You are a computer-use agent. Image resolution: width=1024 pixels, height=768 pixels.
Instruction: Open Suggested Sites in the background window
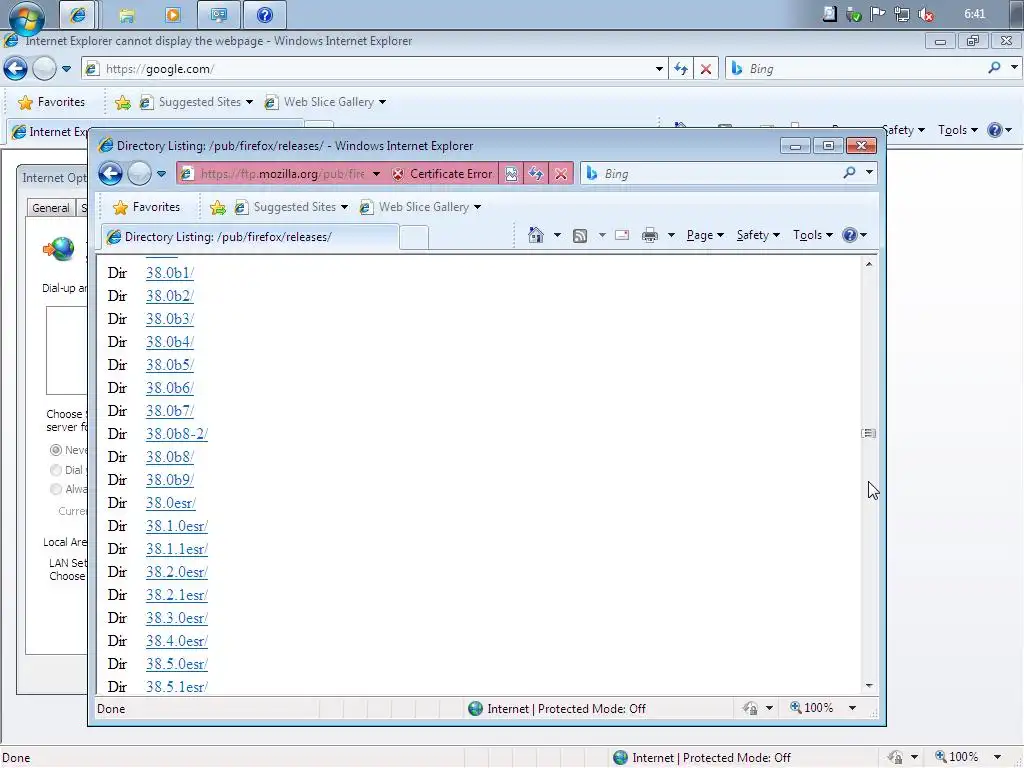(x=197, y=102)
